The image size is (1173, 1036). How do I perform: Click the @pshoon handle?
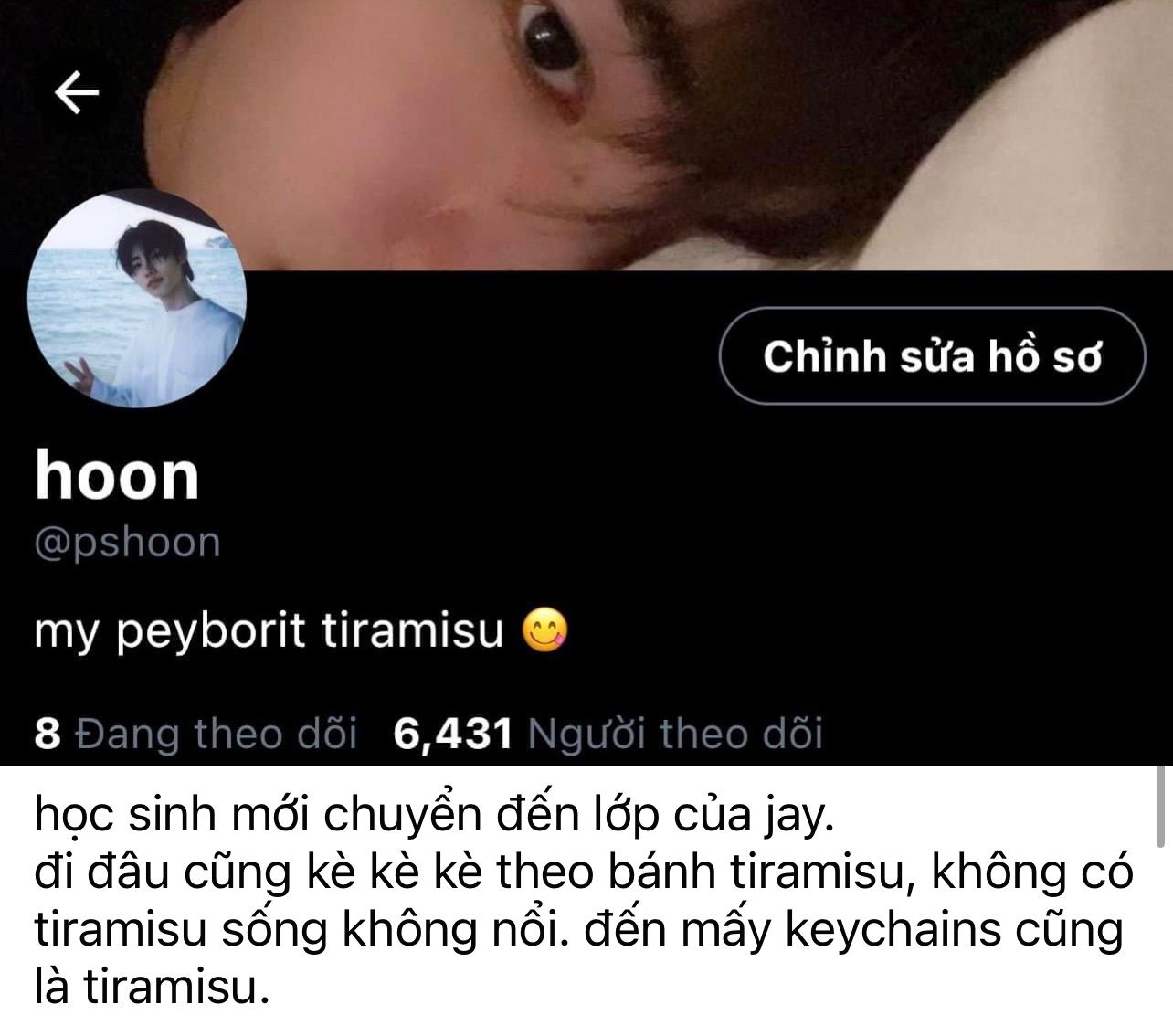[127, 543]
